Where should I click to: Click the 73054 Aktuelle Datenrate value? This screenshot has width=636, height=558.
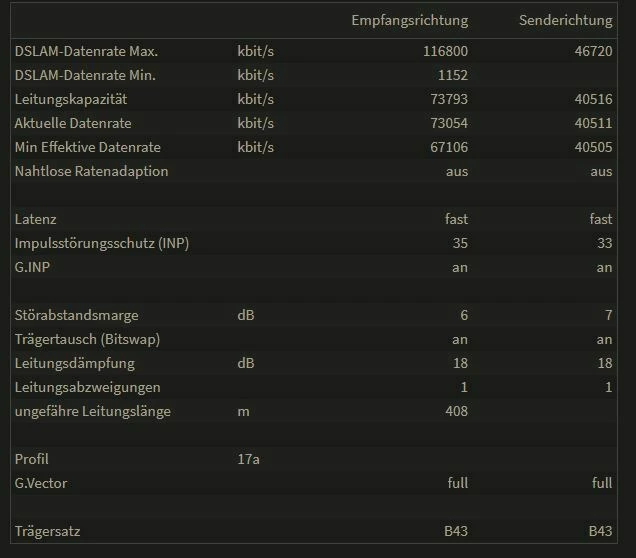click(x=447, y=123)
